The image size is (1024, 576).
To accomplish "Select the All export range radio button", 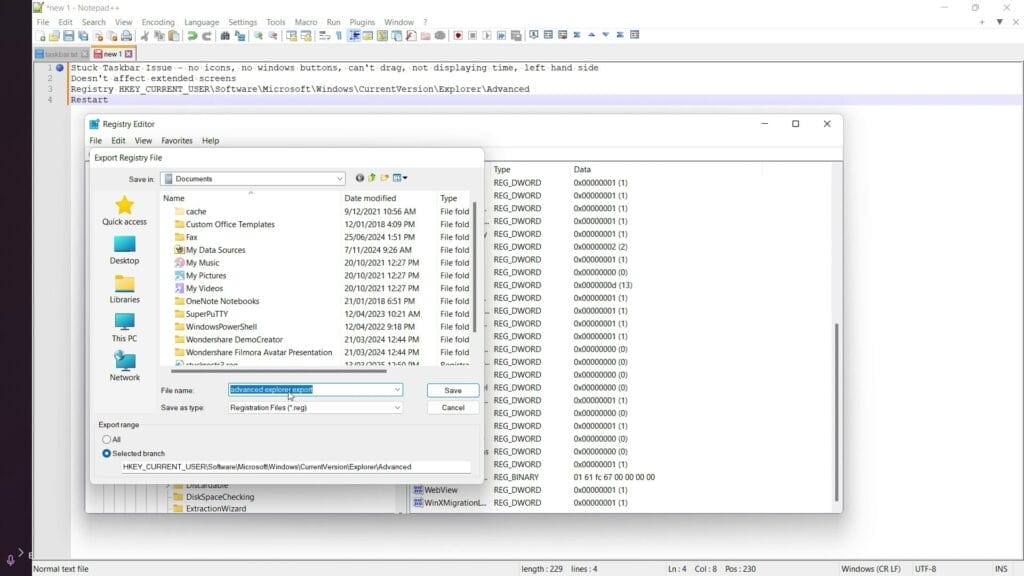I will [x=108, y=438].
